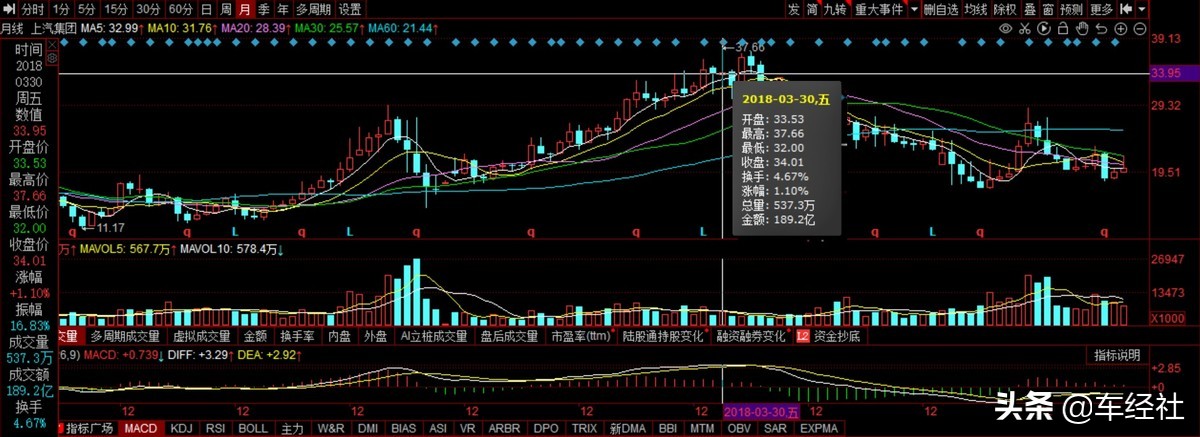Viewport: 1200px width, 437px height.
Task: Select 外盘 tab
Action: (376, 337)
